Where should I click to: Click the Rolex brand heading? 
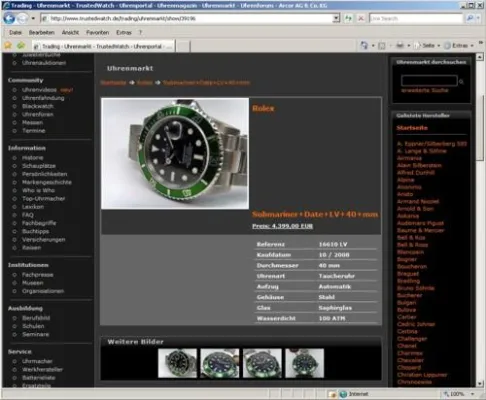pos(263,108)
